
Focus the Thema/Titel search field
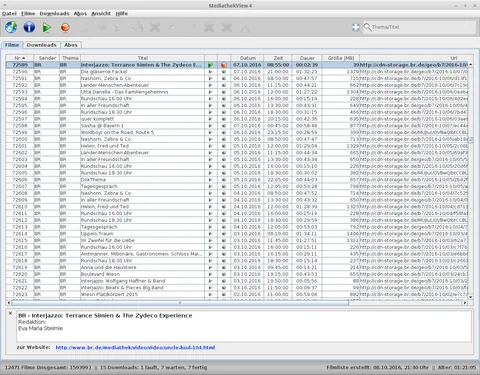pyautogui.click(x=419, y=27)
